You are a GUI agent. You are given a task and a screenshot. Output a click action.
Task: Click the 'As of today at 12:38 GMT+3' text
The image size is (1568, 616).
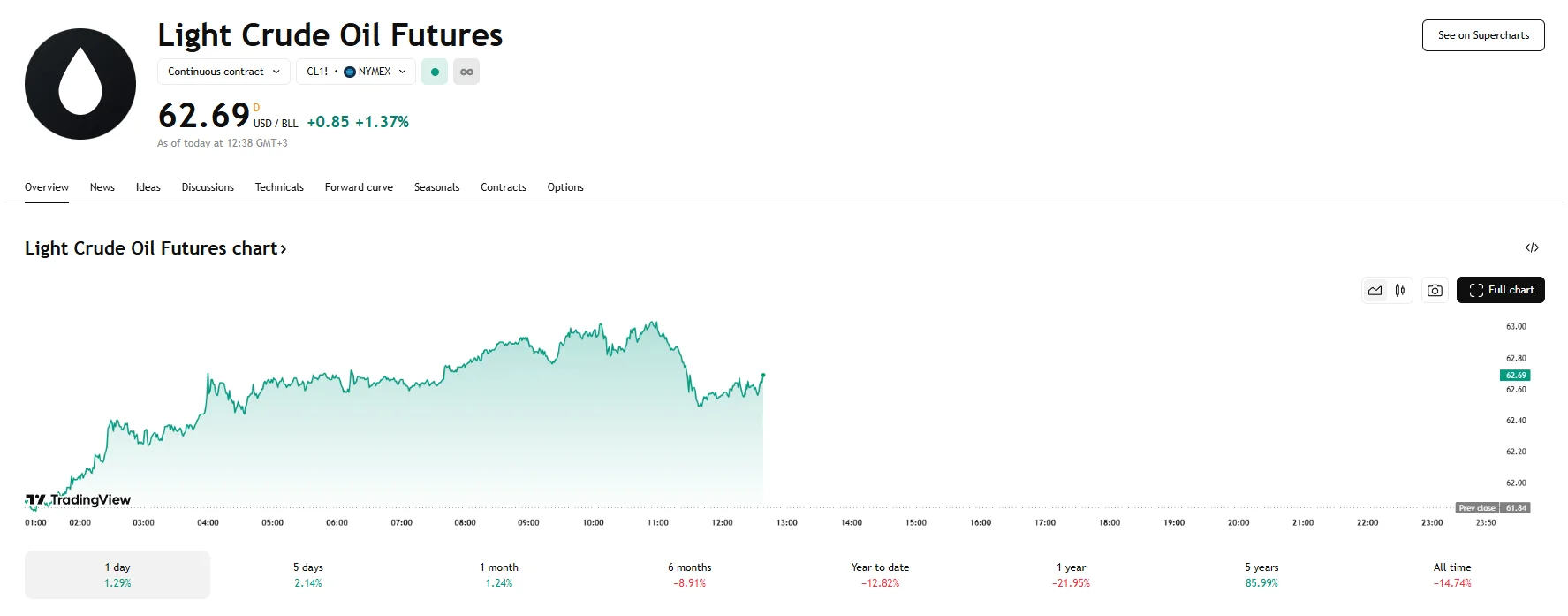tap(223, 143)
